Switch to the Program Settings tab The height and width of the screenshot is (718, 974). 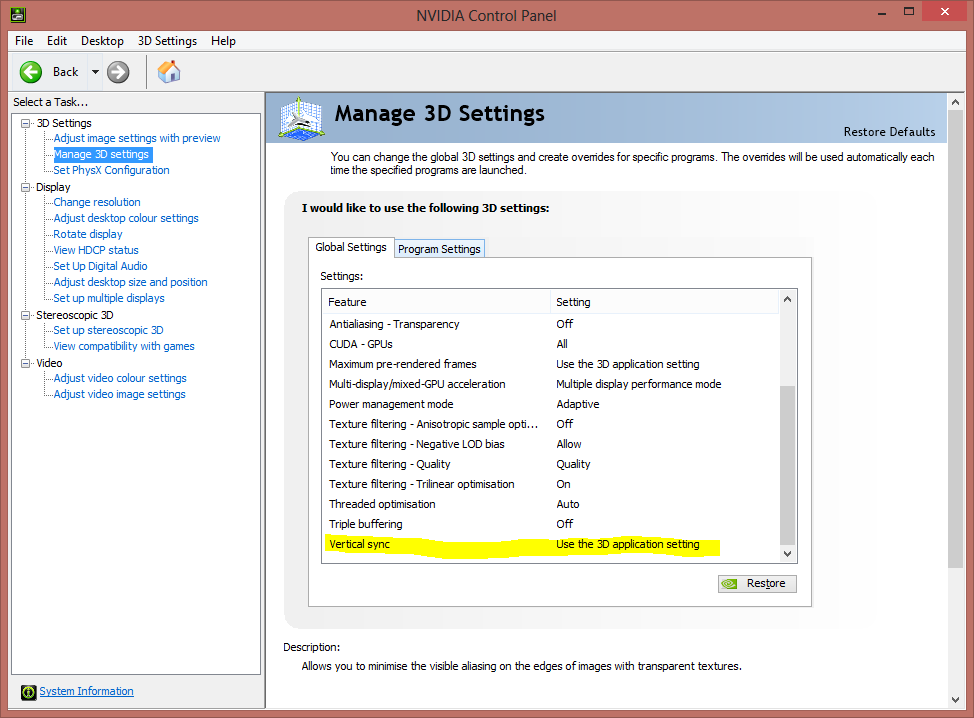439,249
